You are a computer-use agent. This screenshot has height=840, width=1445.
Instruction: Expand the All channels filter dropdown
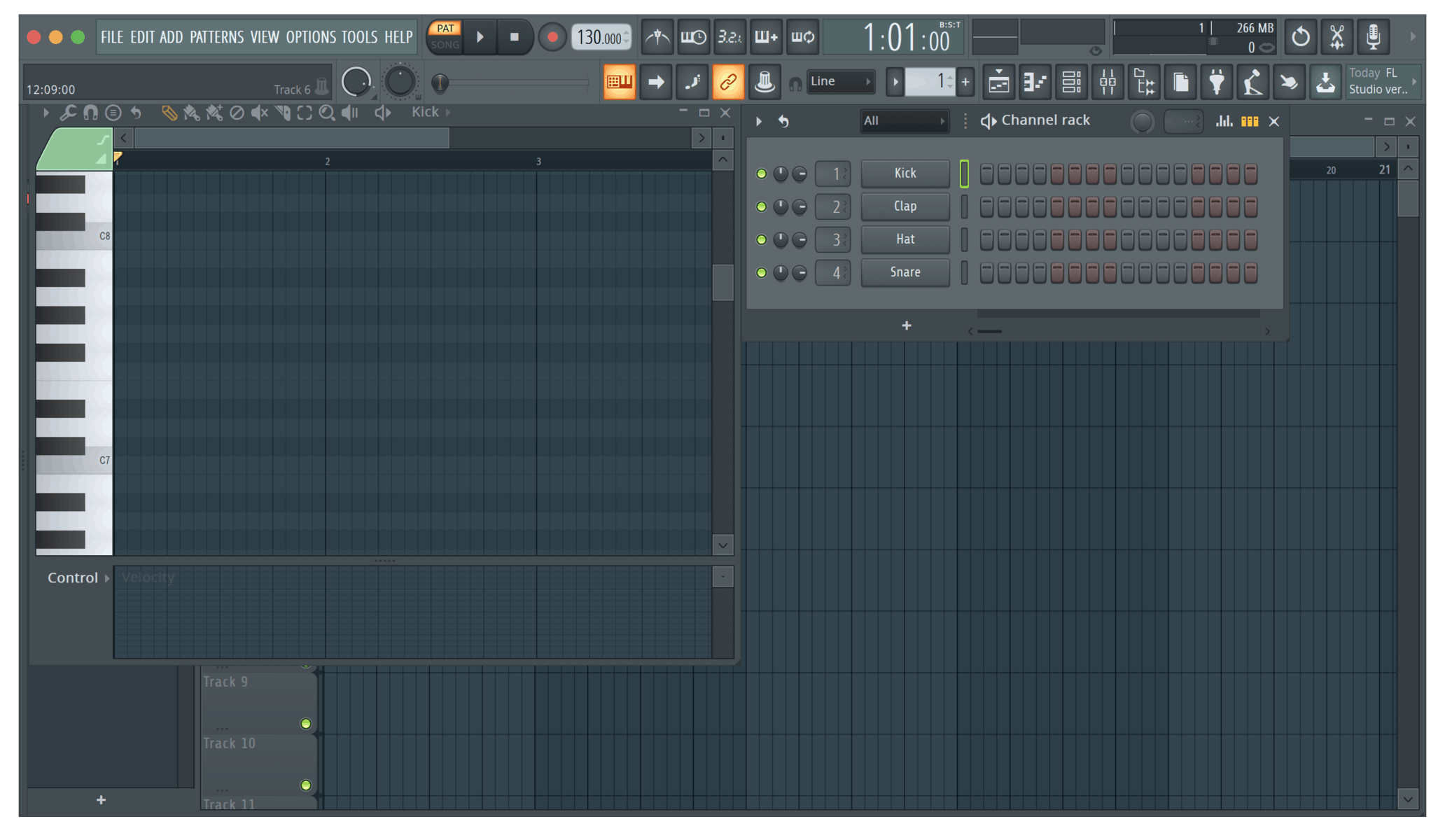pyautogui.click(x=900, y=120)
